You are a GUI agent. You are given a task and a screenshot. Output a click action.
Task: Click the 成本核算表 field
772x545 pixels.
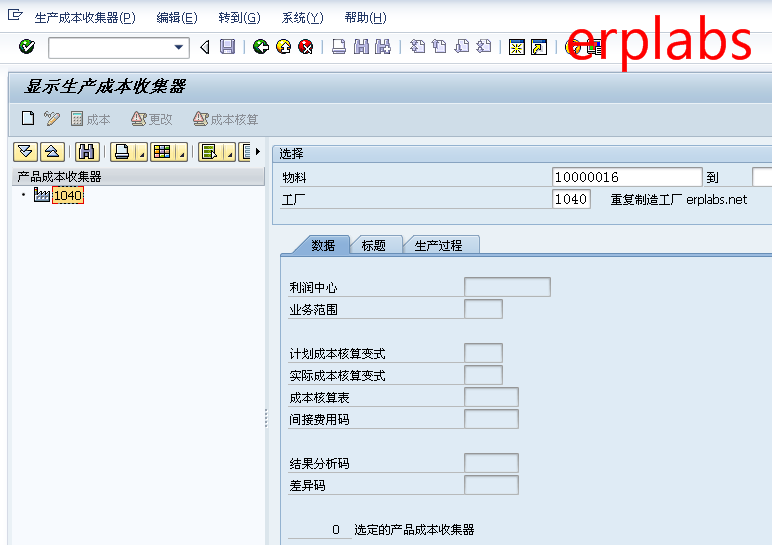click(491, 397)
